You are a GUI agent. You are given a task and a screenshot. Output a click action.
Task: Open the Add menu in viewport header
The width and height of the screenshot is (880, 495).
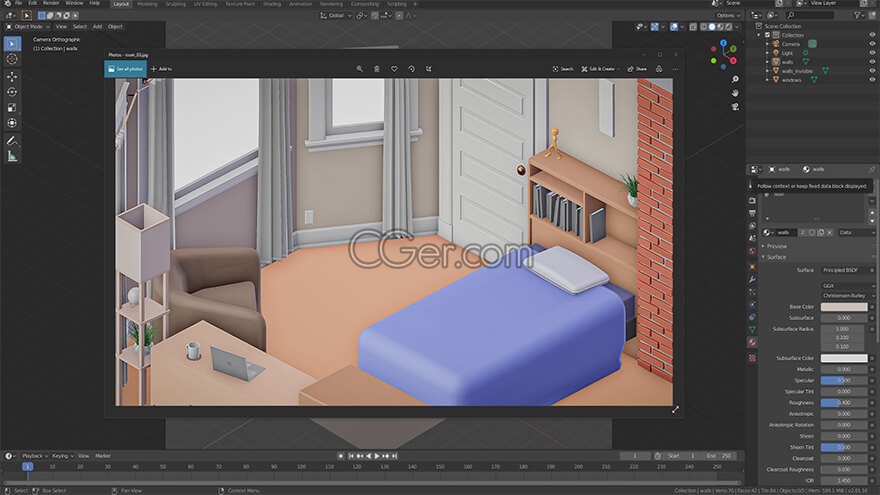(x=97, y=26)
